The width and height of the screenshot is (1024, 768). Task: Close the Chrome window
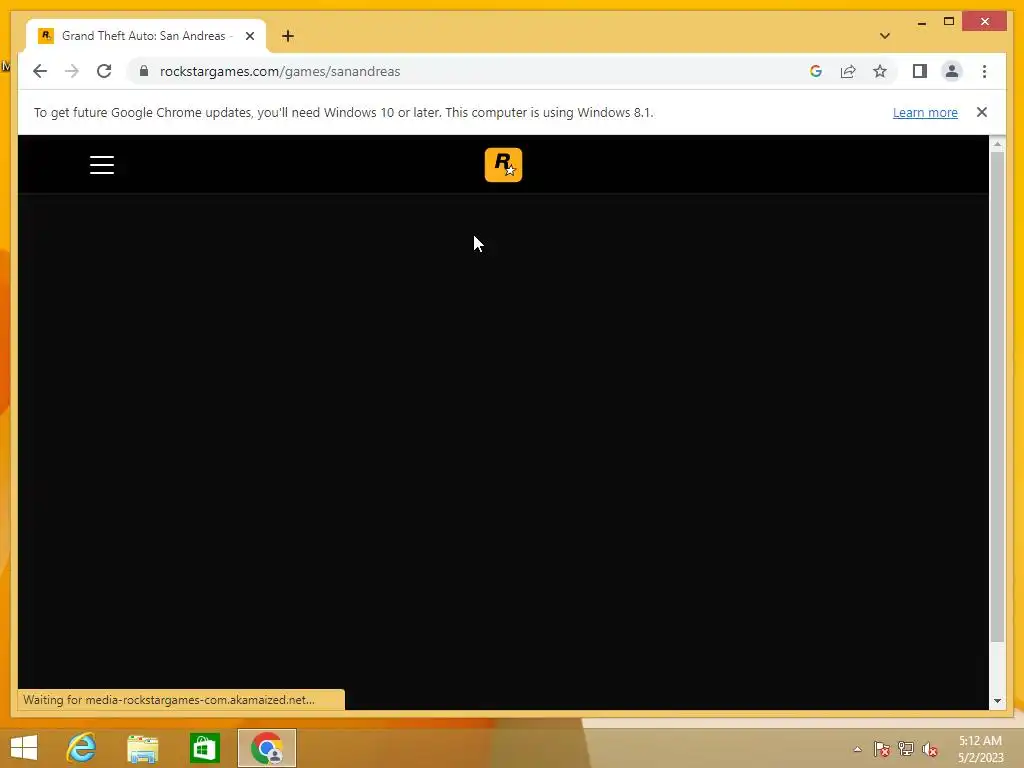pos(985,22)
